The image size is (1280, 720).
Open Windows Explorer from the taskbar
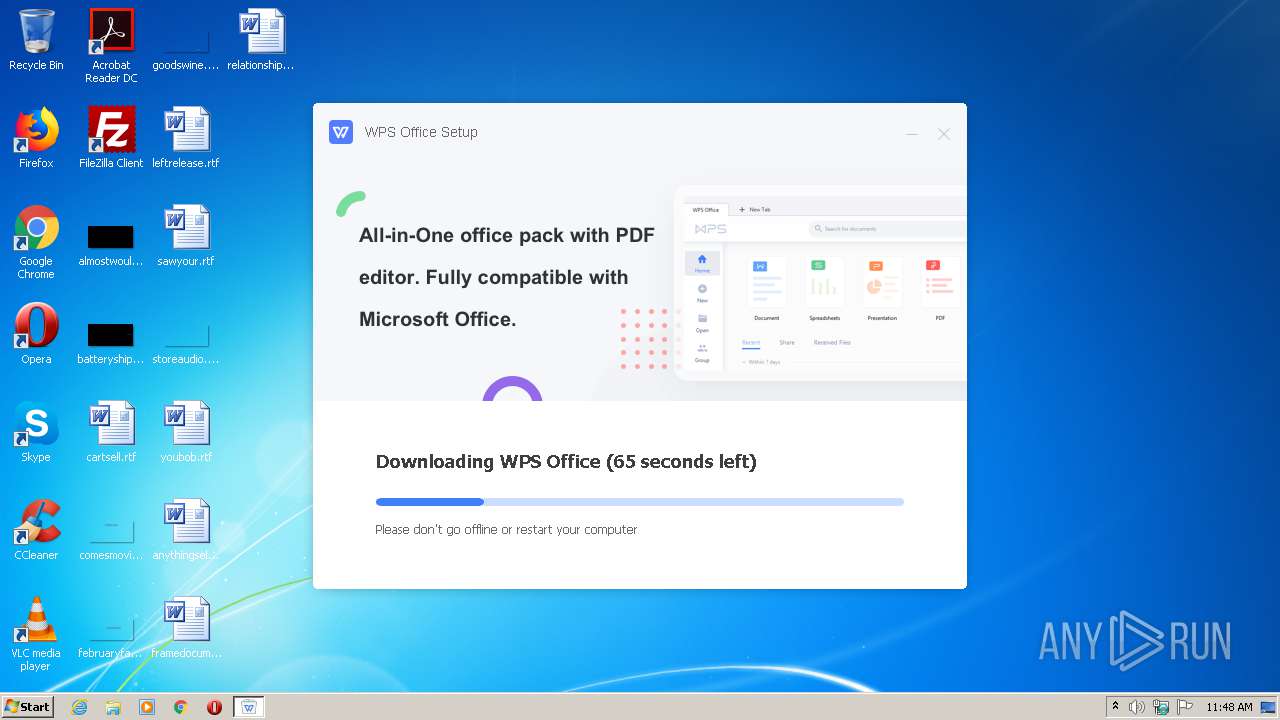click(113, 707)
